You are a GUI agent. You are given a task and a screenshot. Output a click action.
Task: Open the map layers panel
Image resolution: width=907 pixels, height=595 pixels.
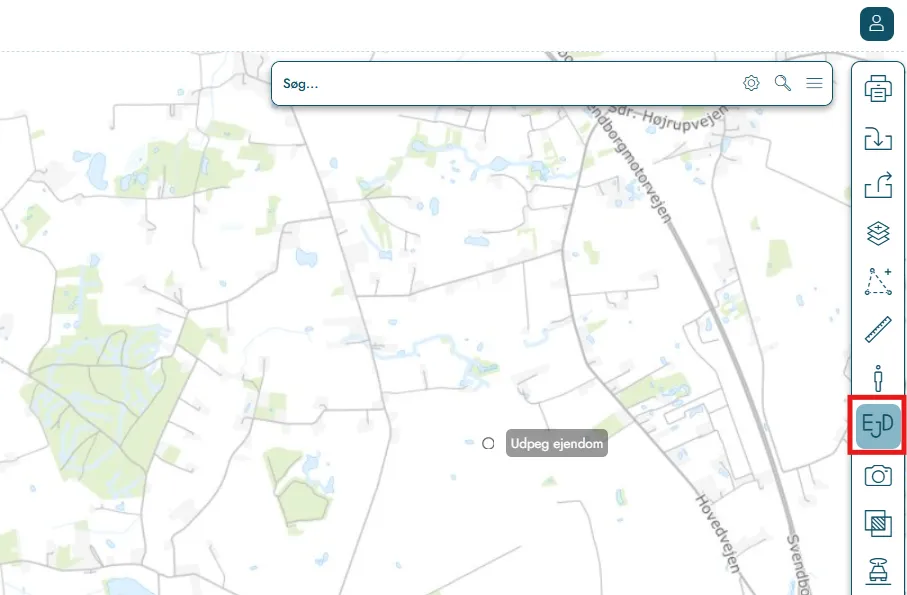pos(877,234)
